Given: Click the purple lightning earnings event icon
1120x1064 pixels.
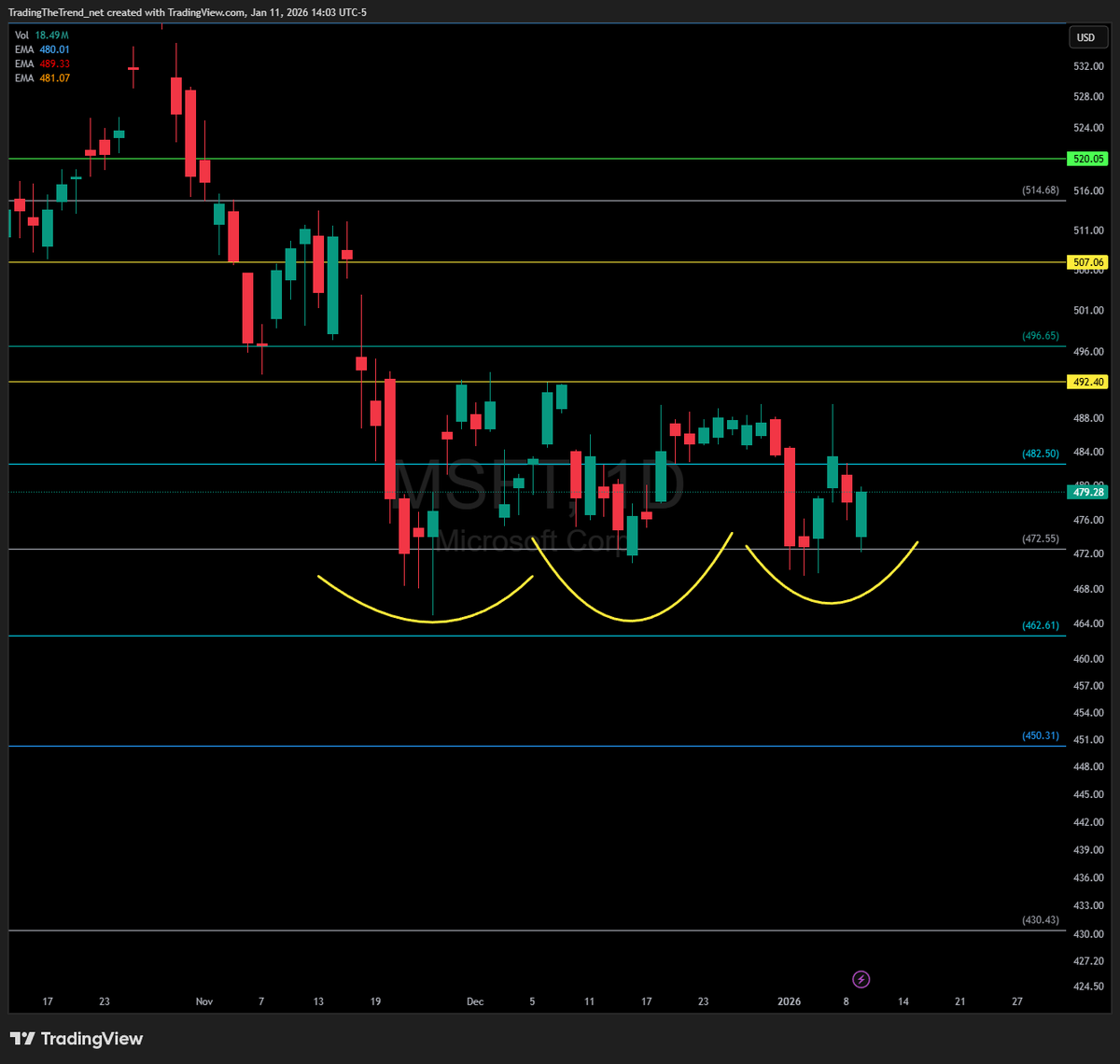Looking at the screenshot, I should tap(861, 979).
